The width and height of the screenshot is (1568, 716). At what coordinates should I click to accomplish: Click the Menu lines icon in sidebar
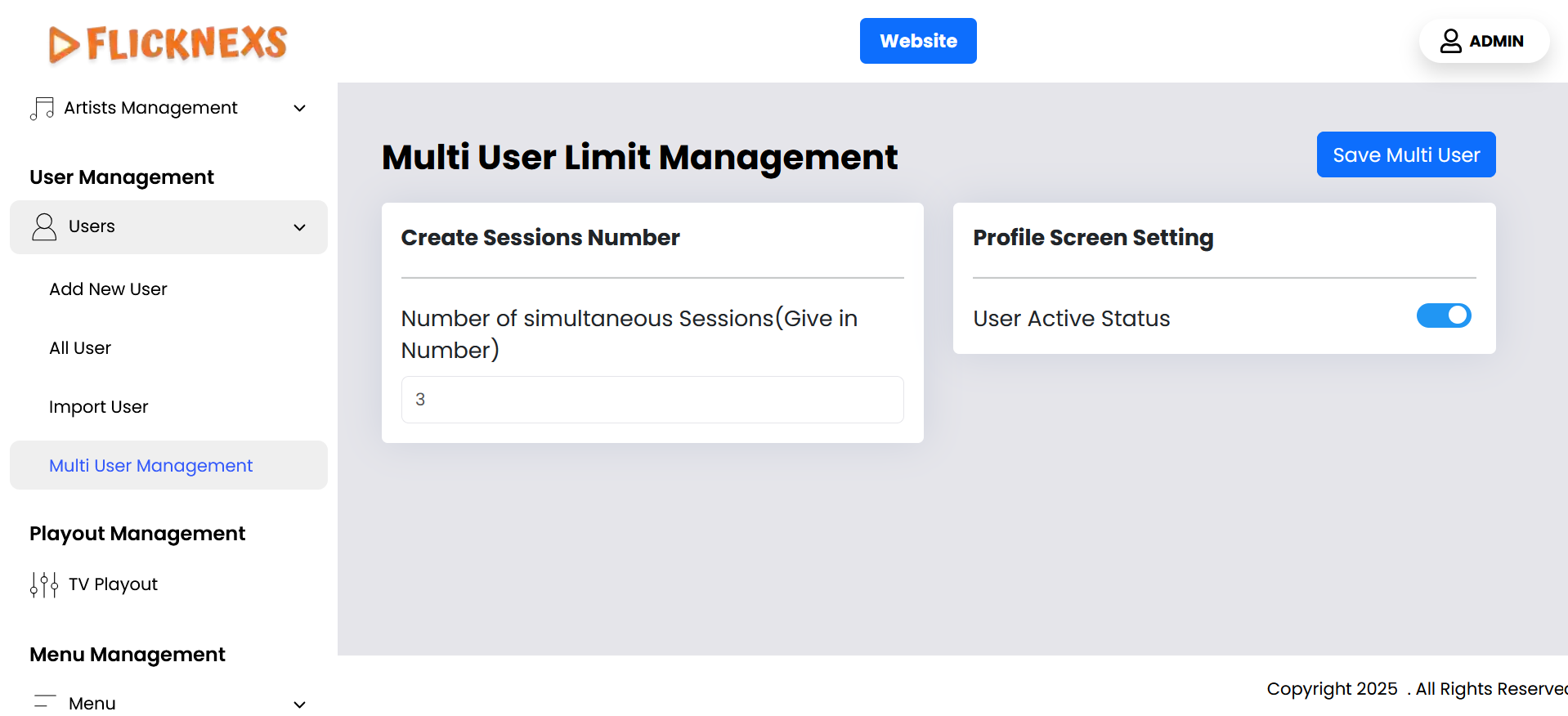[44, 702]
